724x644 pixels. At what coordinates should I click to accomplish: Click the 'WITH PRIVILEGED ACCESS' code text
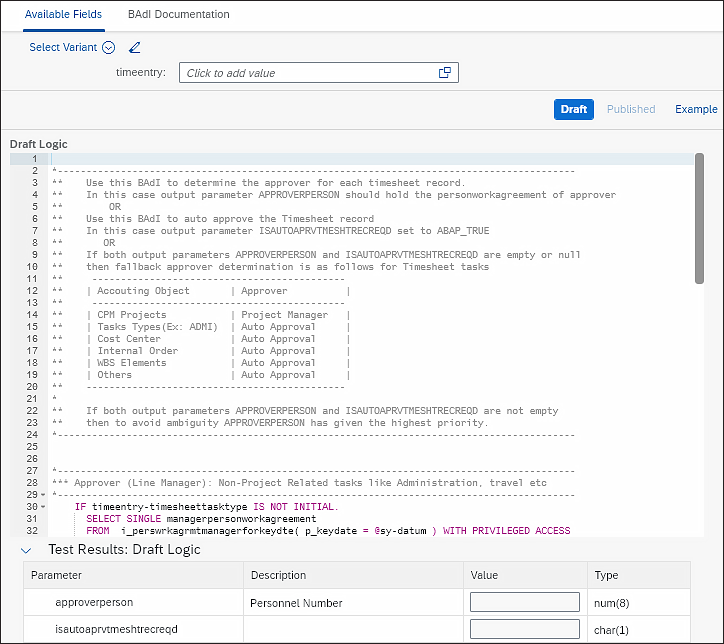pyautogui.click(x=507, y=531)
